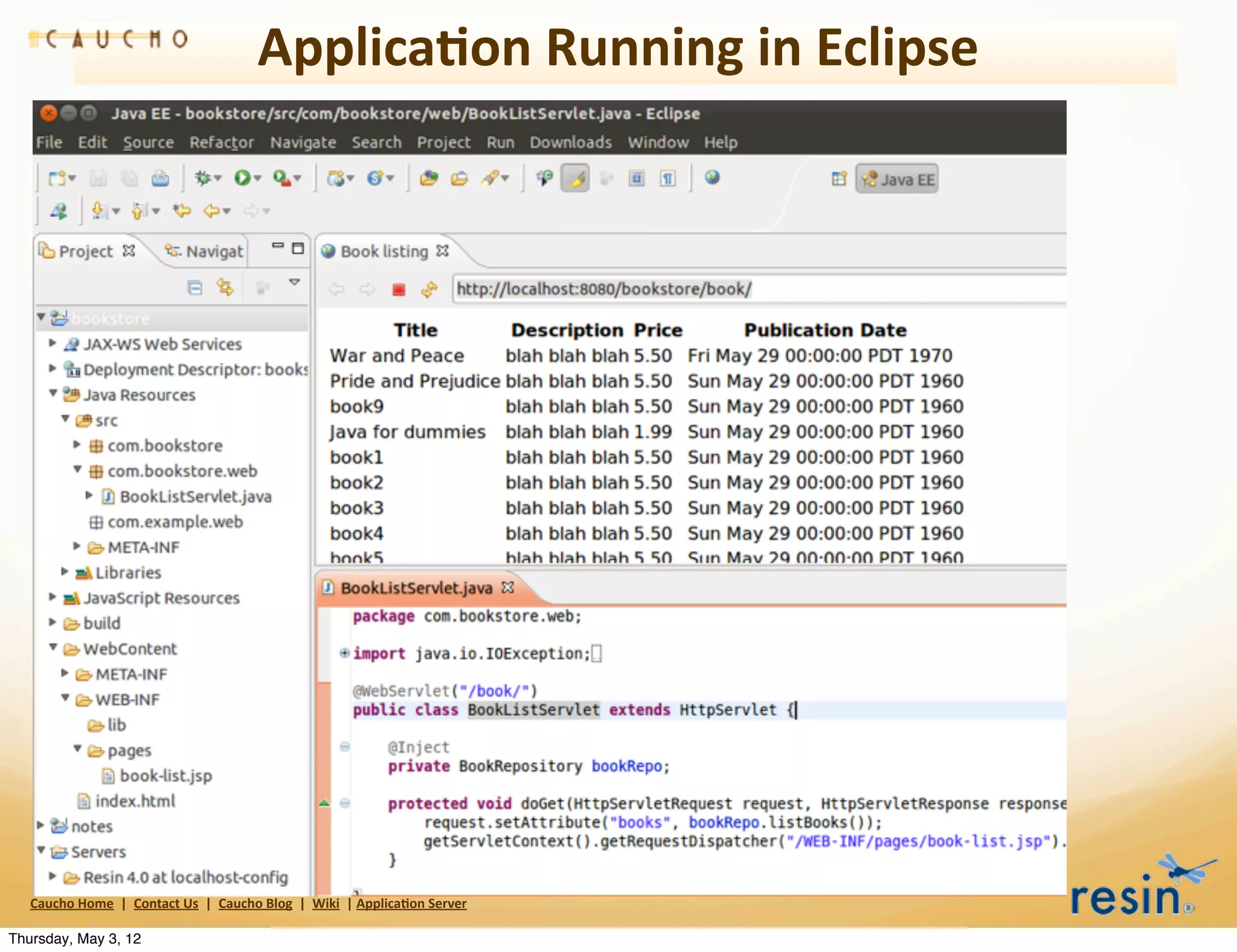
Task: Select book-list.jsp in project tree
Action: point(165,776)
